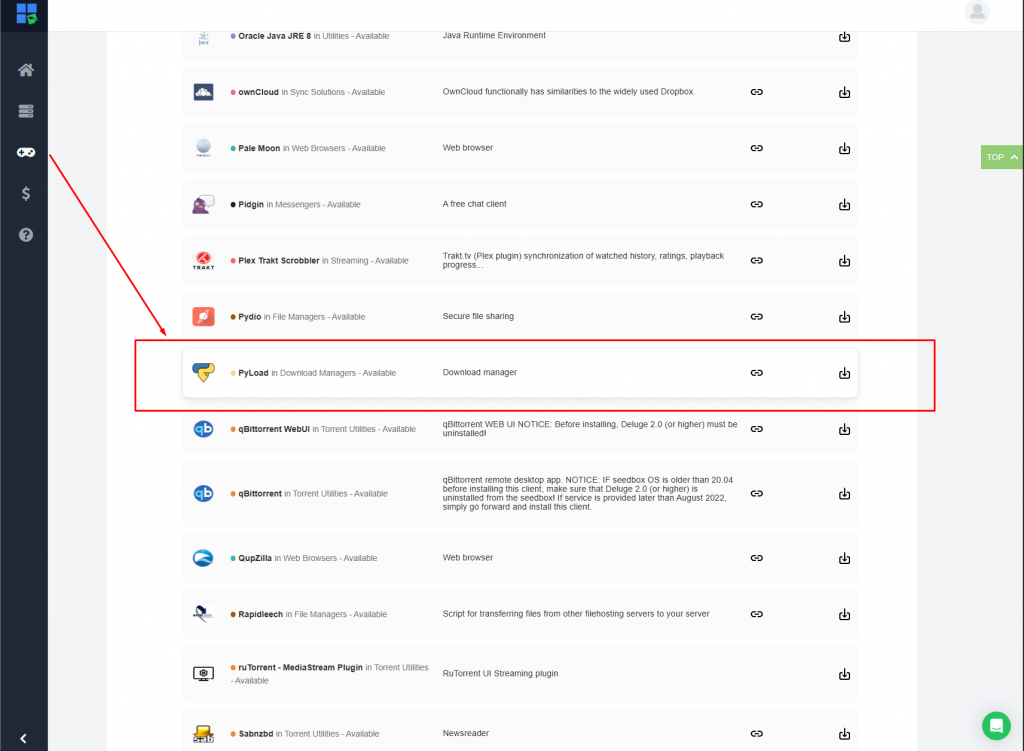Screen dimensions: 1024x751
Task: Open the dollar billing icon in the sidebar
Action: pos(25,193)
